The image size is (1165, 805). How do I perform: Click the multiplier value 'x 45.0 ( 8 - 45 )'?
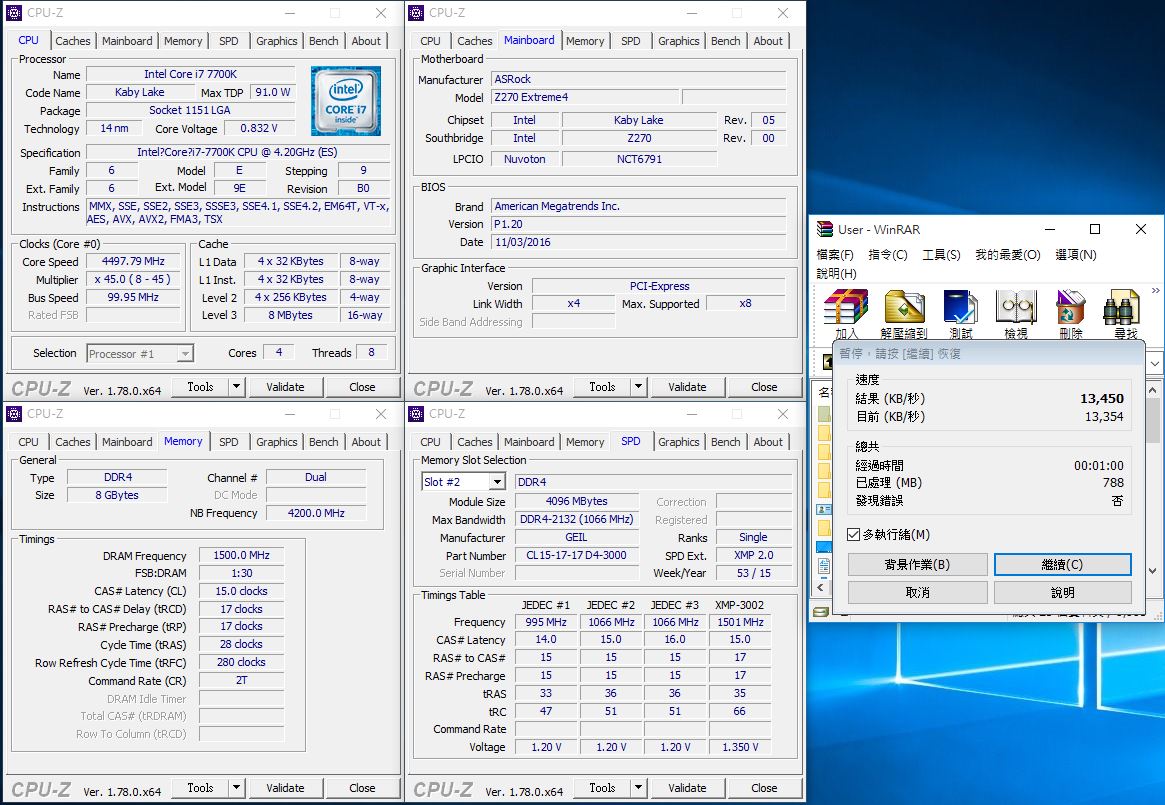(x=133, y=279)
